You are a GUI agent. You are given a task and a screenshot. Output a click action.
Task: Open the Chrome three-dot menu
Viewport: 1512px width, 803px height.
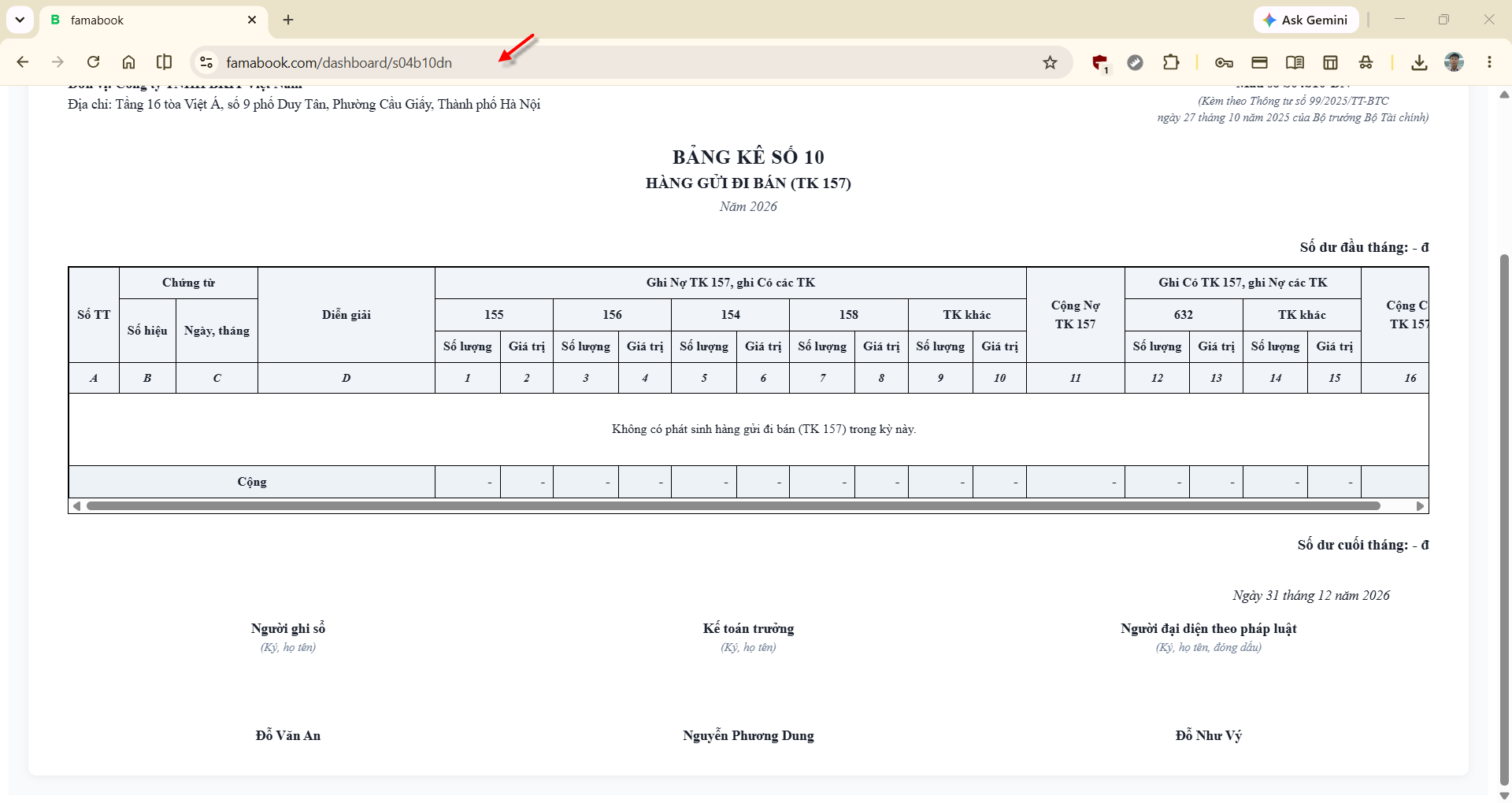1489,62
